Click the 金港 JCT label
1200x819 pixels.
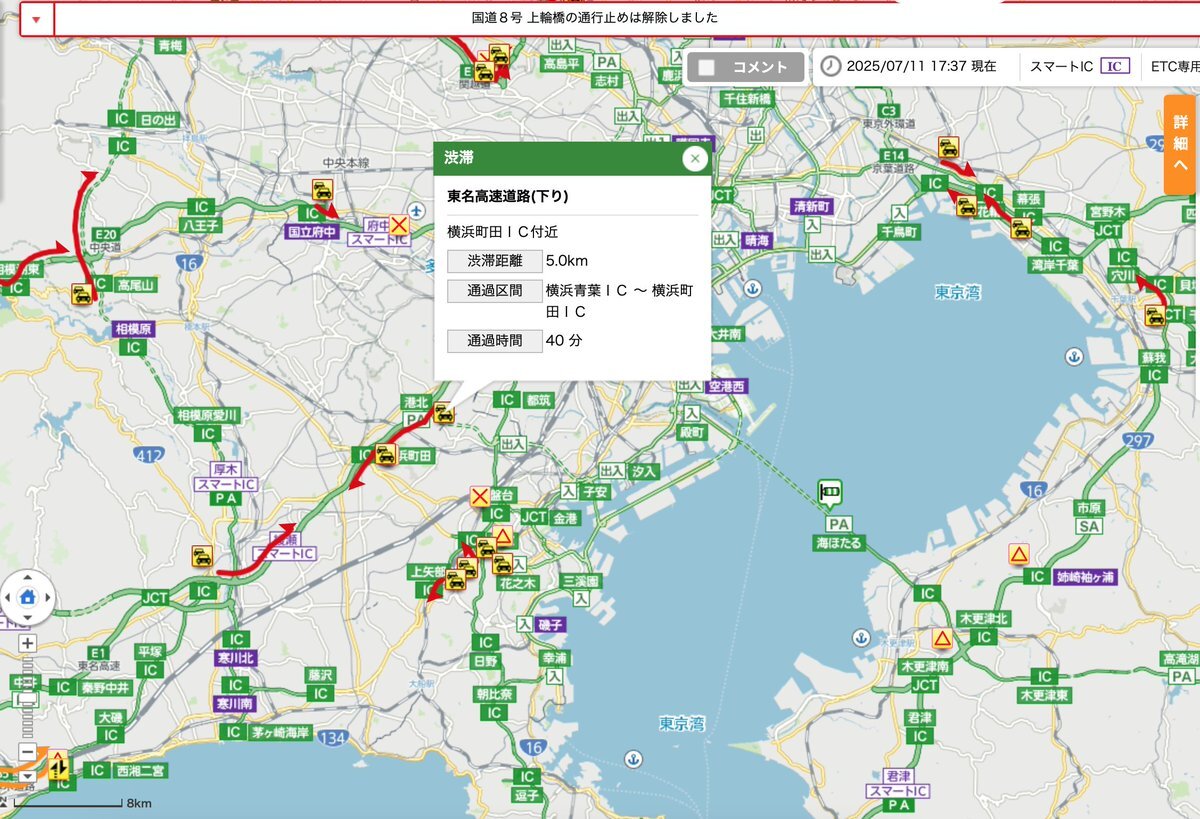(x=565, y=518)
